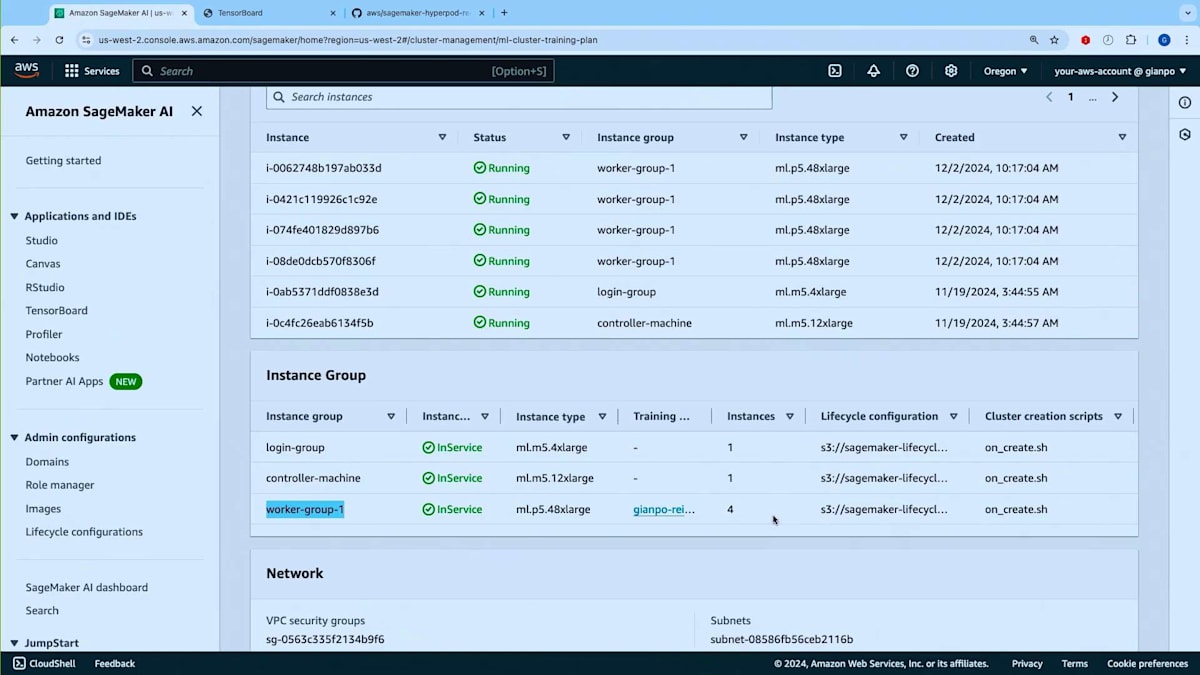
Task: Sort the Instance type column in the instances table
Action: (903, 137)
